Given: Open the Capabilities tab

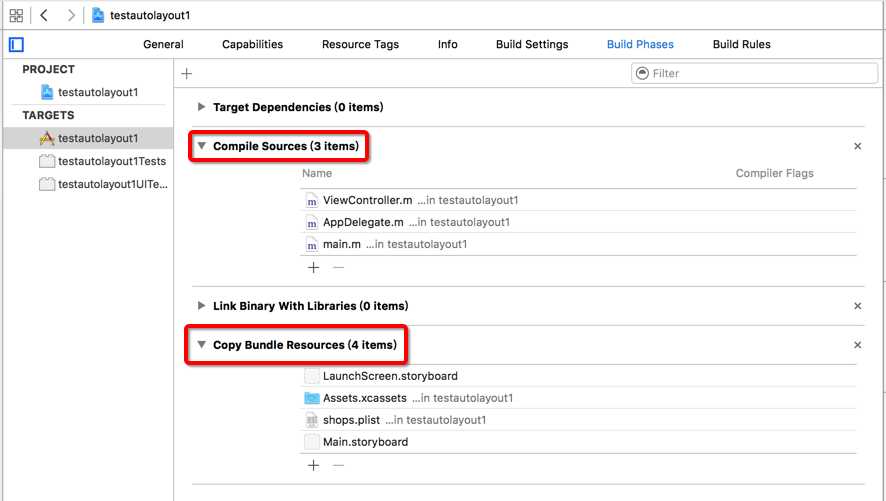Looking at the screenshot, I should 253,45.
